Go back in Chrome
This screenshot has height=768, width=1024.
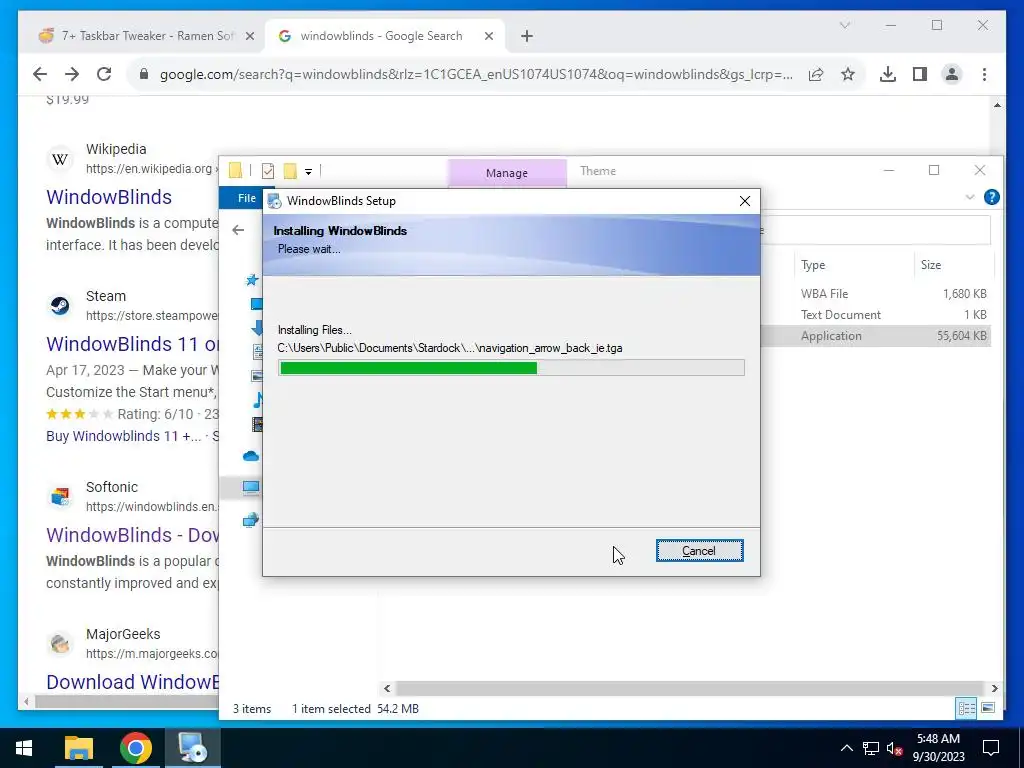tap(40, 74)
